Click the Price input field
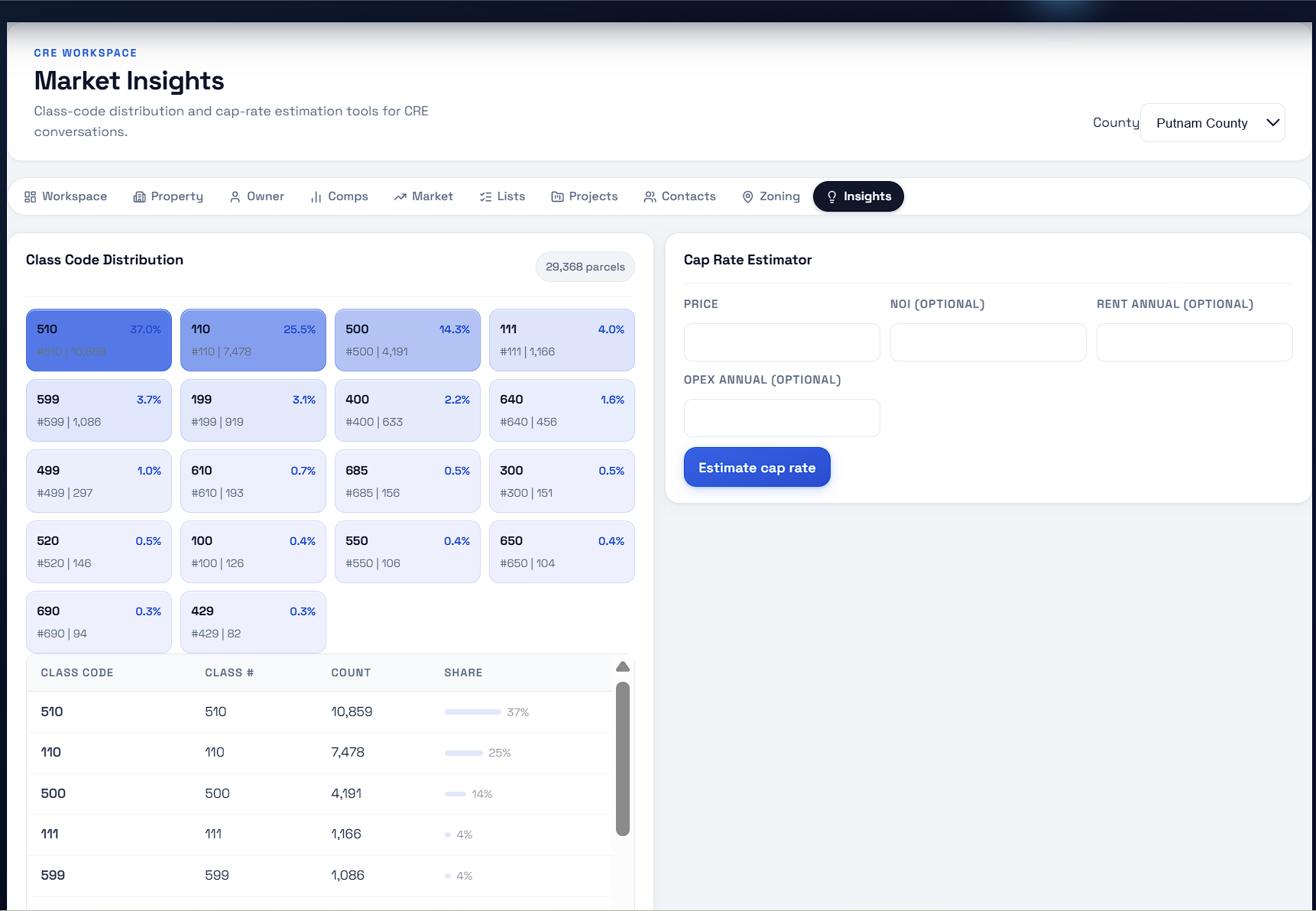The image size is (1316, 911). 782,342
